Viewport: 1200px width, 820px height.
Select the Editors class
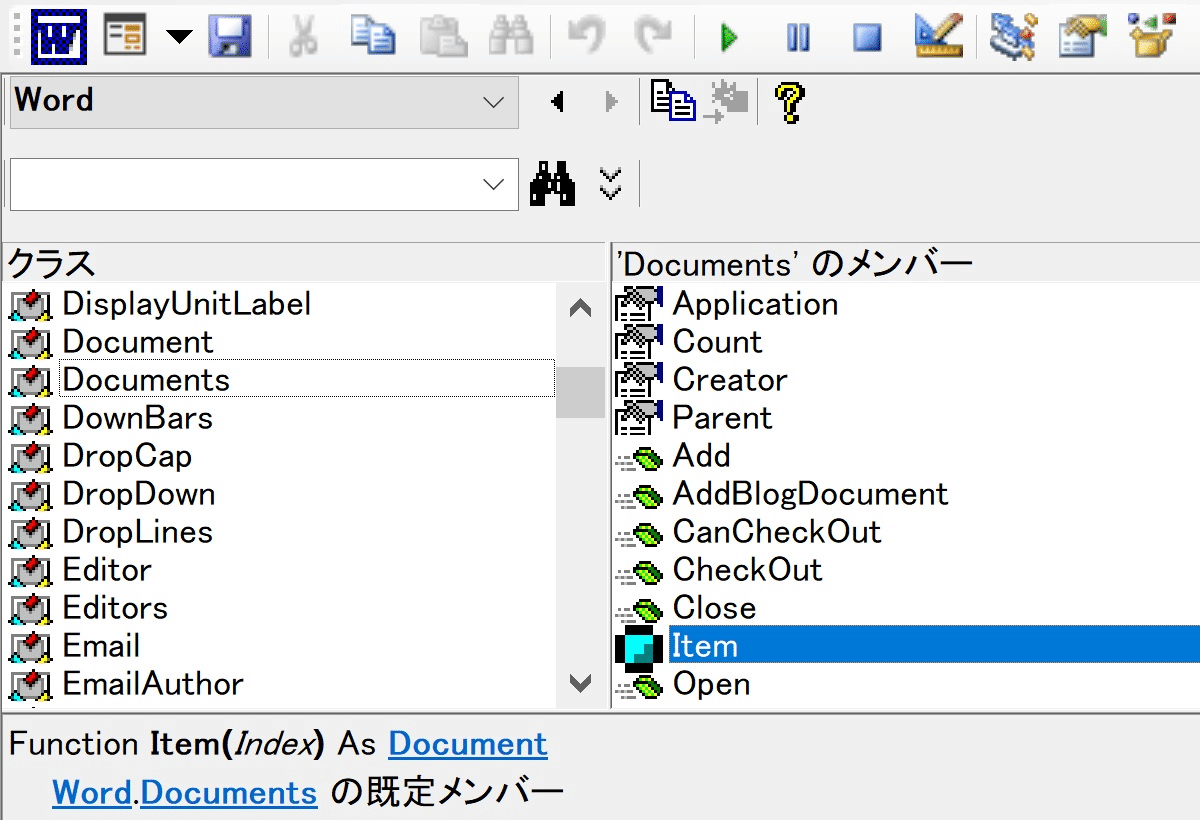pos(114,608)
